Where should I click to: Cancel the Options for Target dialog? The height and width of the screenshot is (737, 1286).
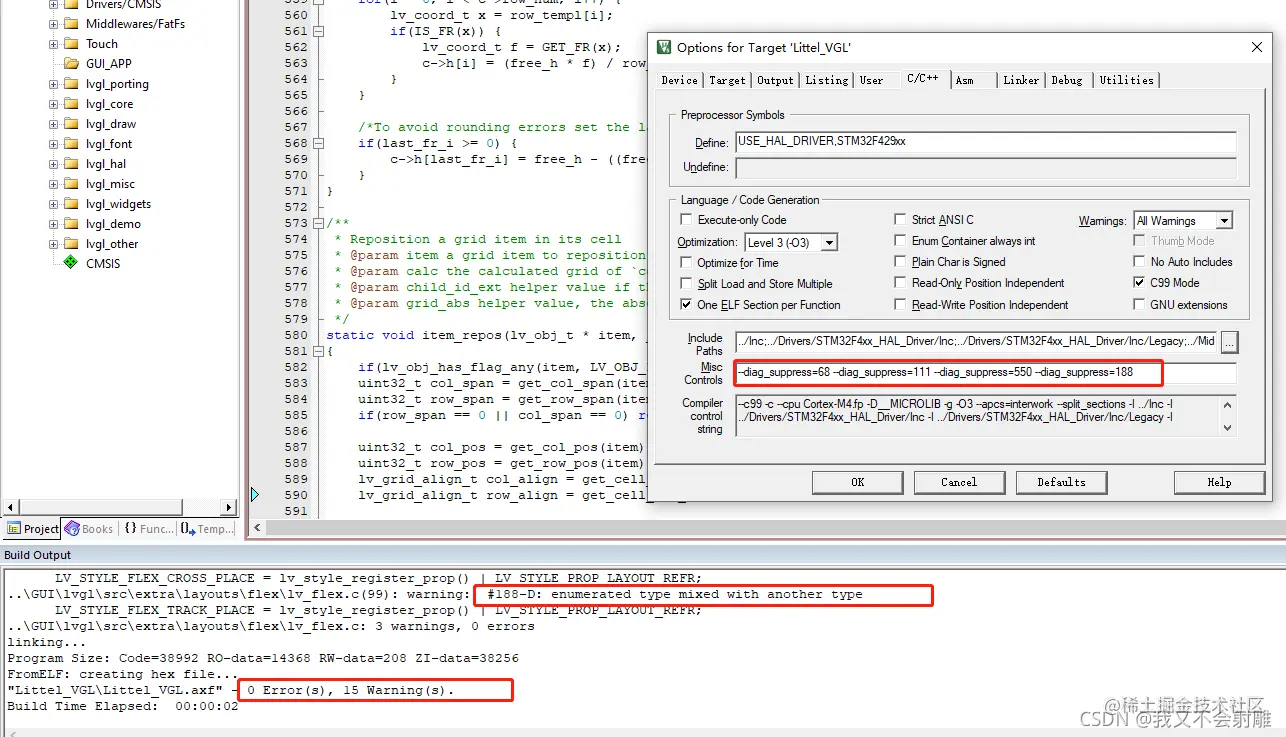pyautogui.click(x=959, y=482)
